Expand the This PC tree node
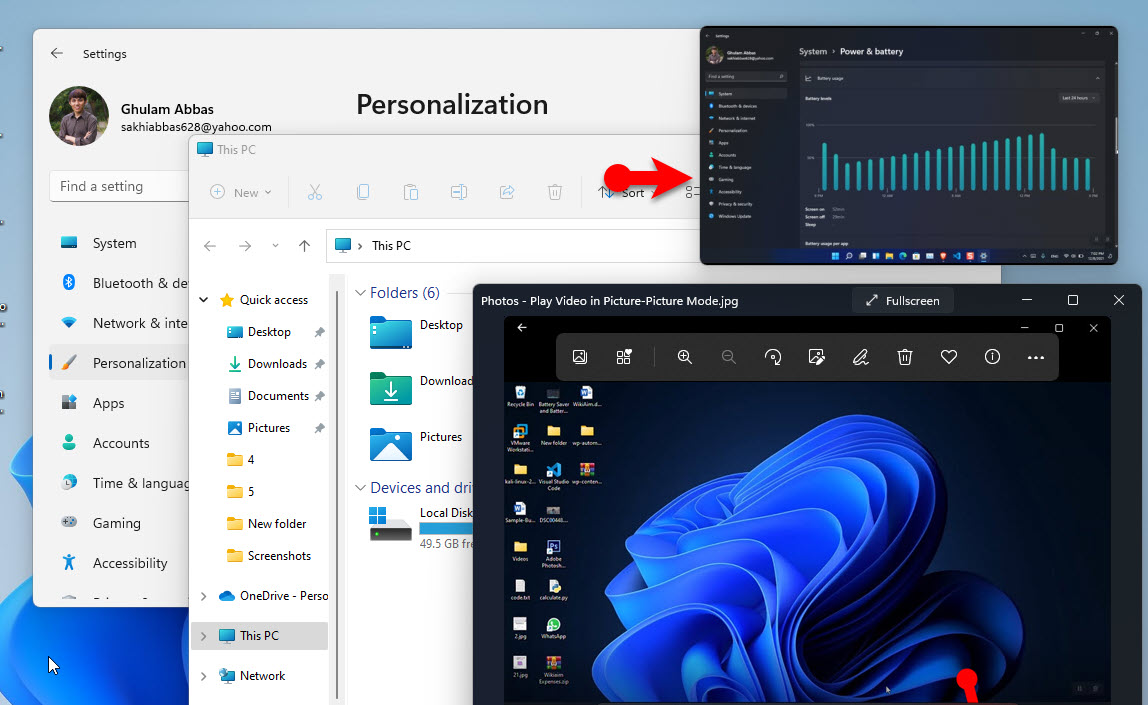The width and height of the screenshot is (1148, 705). [204, 635]
